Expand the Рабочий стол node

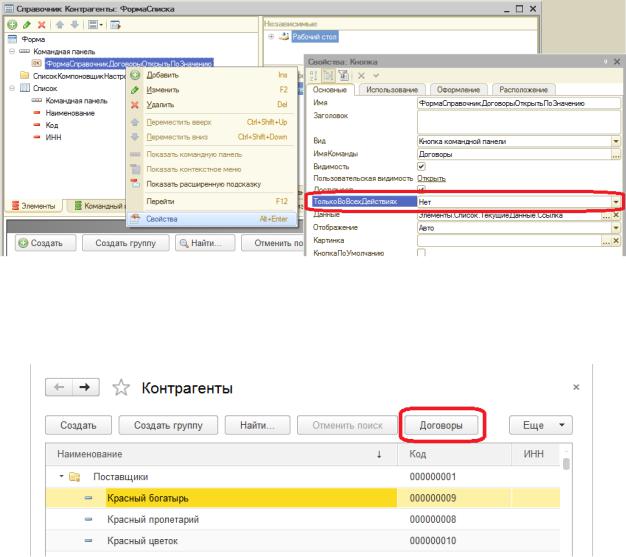[x=271, y=36]
